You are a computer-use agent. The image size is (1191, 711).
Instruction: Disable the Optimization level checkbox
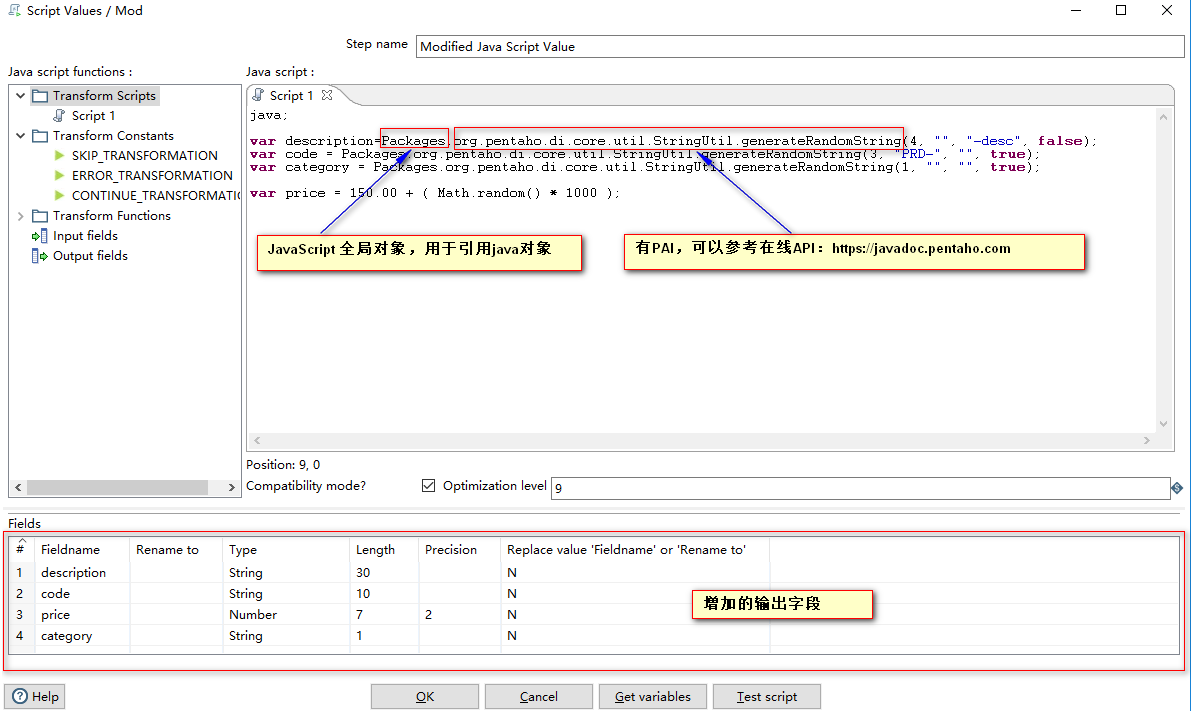[428, 485]
